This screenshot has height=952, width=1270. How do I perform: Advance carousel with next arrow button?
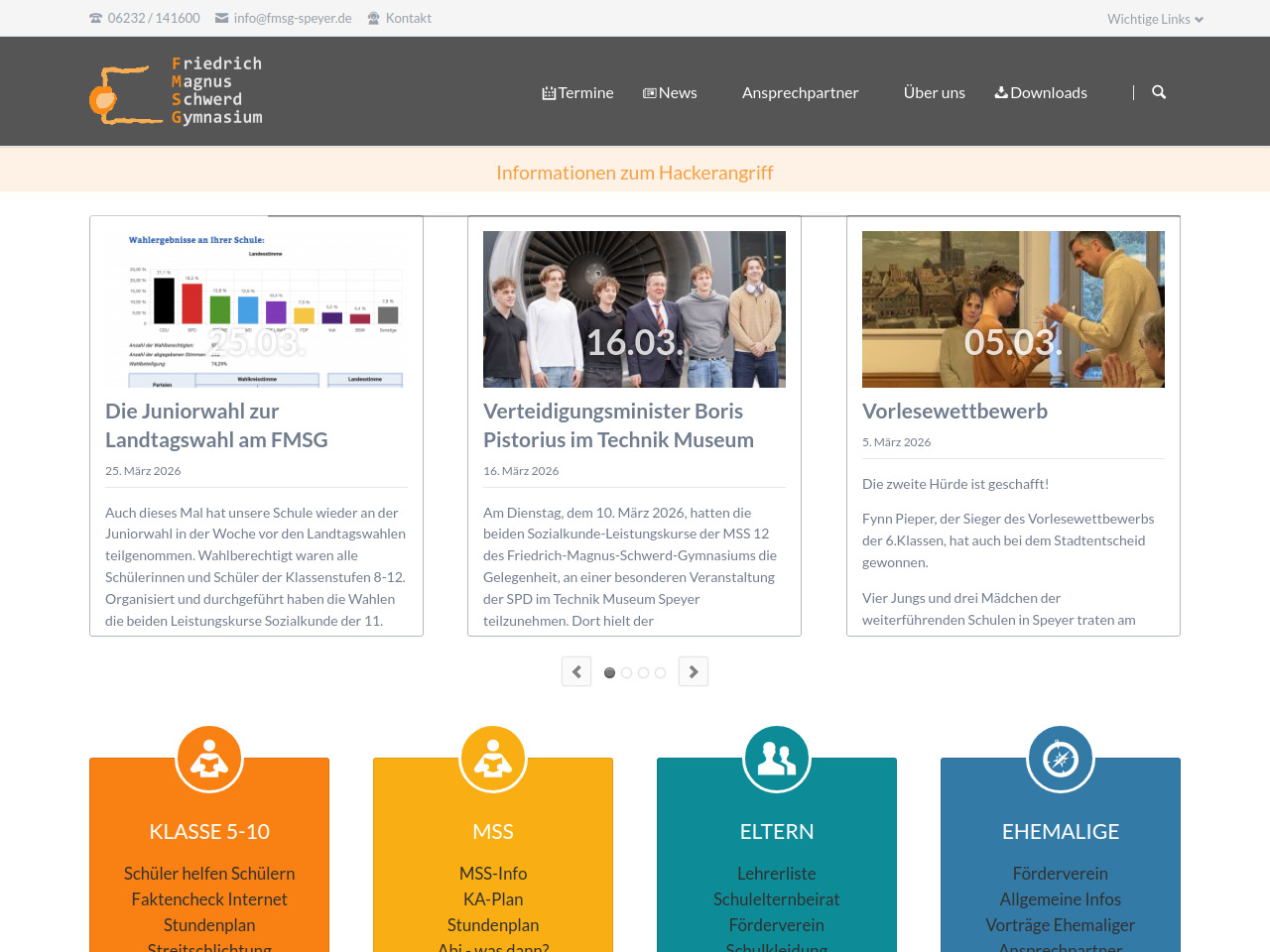click(694, 671)
